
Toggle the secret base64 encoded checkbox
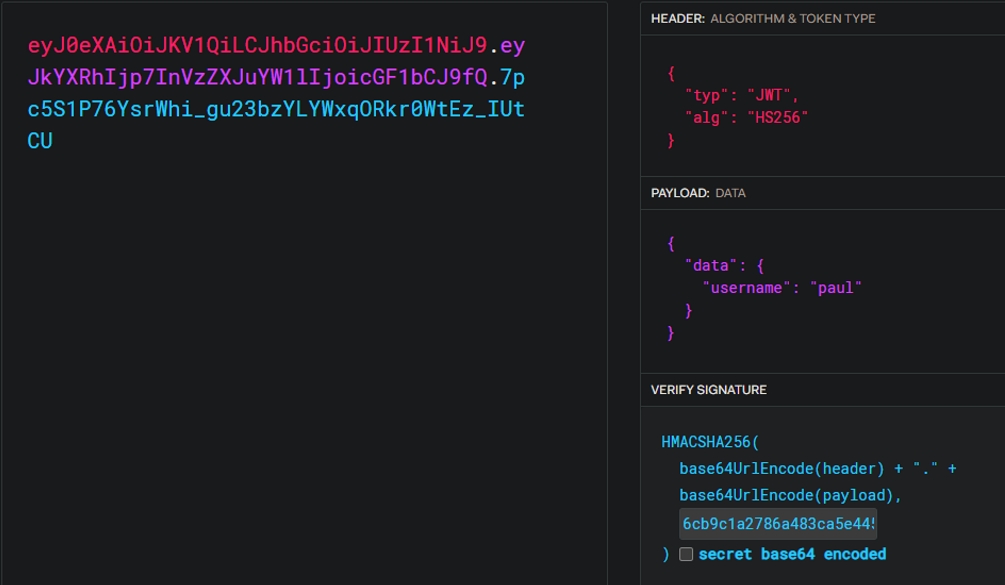pyautogui.click(x=686, y=554)
